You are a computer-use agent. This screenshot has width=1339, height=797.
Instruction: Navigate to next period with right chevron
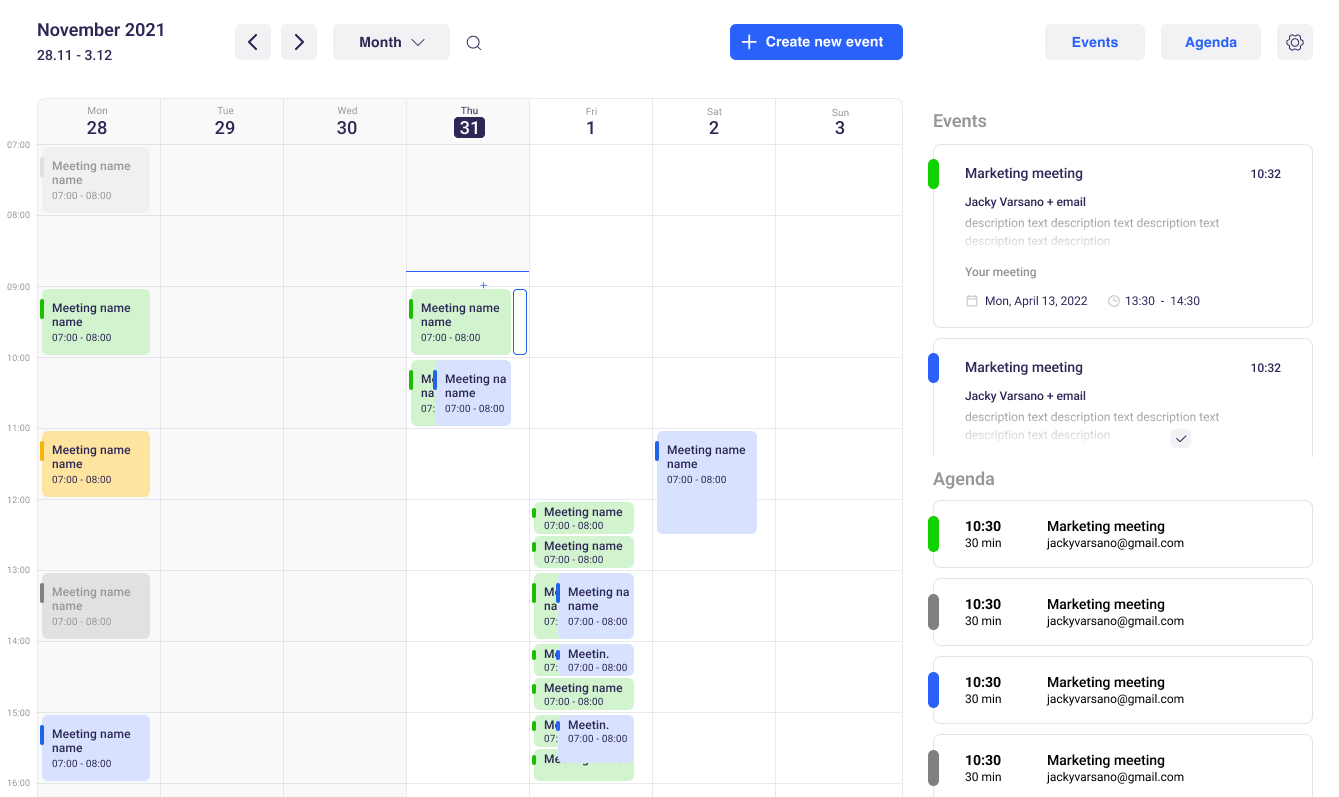coord(298,42)
